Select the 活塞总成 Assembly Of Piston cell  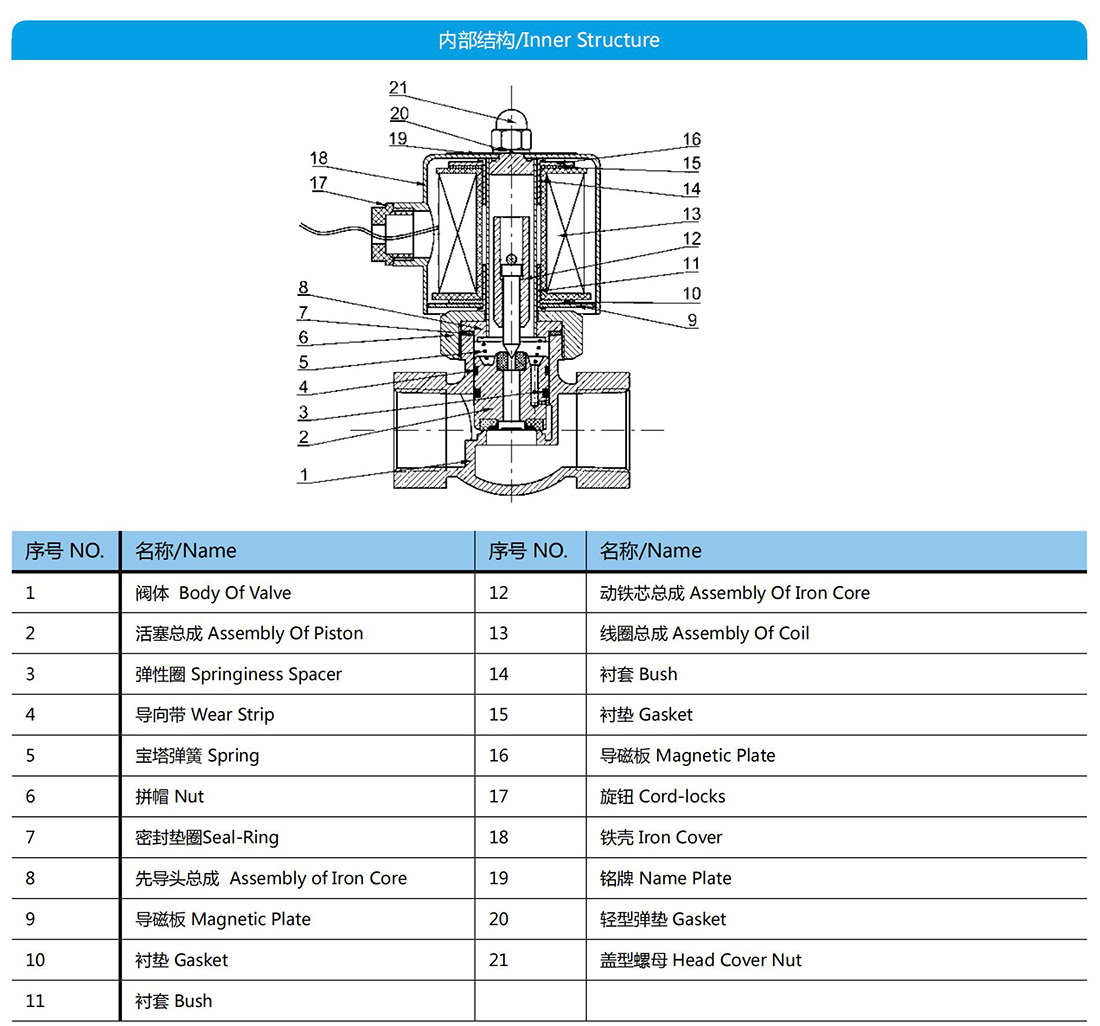click(298, 633)
